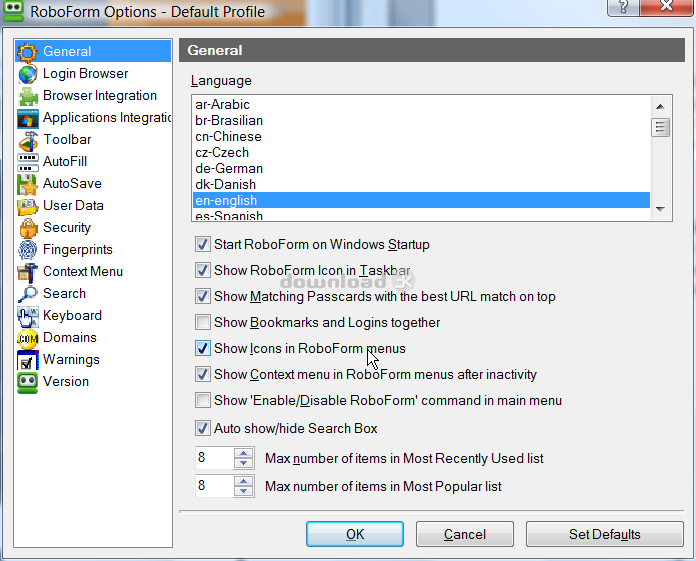
Task: Click the AutoSave disk star icon
Action: [28, 184]
